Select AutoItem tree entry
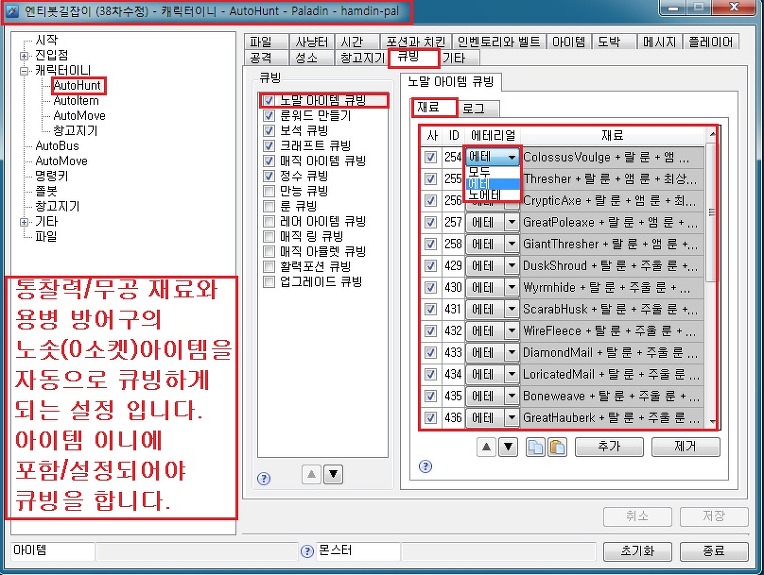The height and width of the screenshot is (575, 764). [x=76, y=101]
